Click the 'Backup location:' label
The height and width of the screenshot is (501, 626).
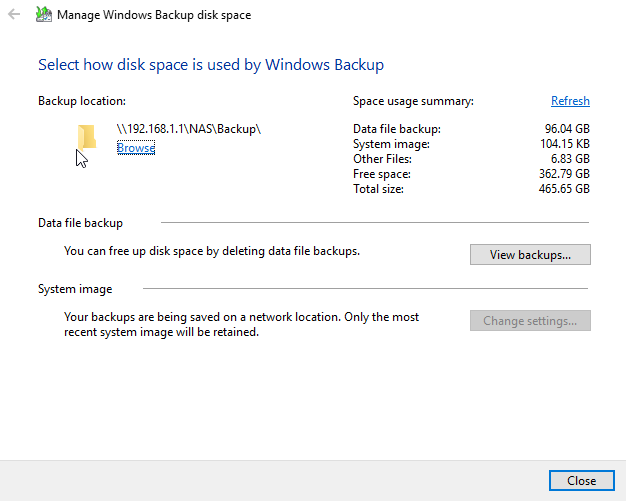tap(82, 101)
